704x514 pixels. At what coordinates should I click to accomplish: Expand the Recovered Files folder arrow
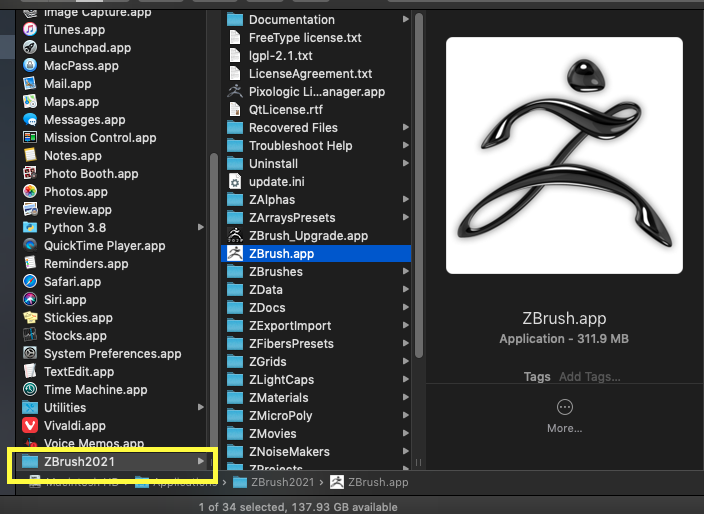click(x=405, y=127)
